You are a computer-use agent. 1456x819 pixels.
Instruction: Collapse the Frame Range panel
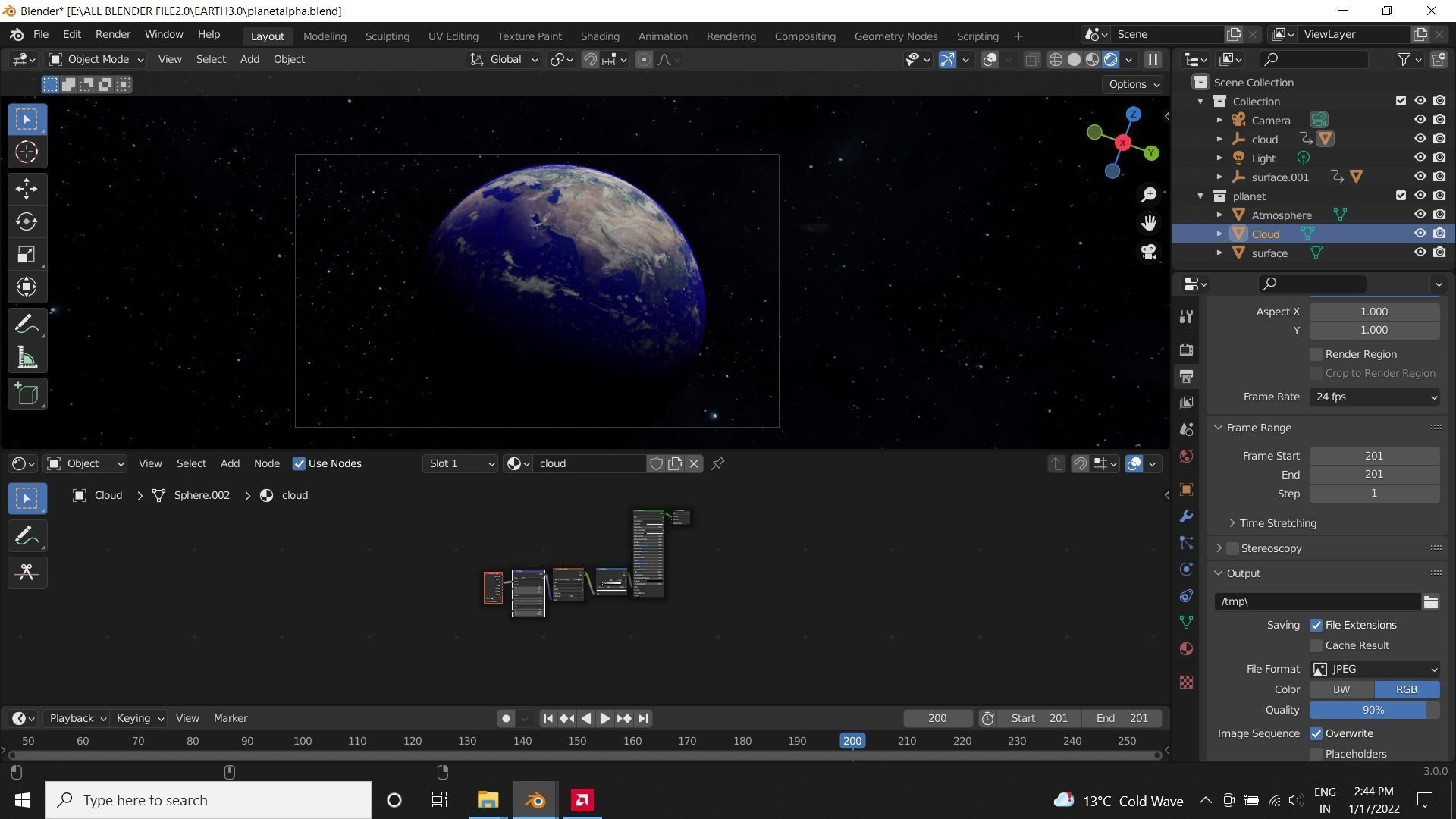coord(1219,428)
